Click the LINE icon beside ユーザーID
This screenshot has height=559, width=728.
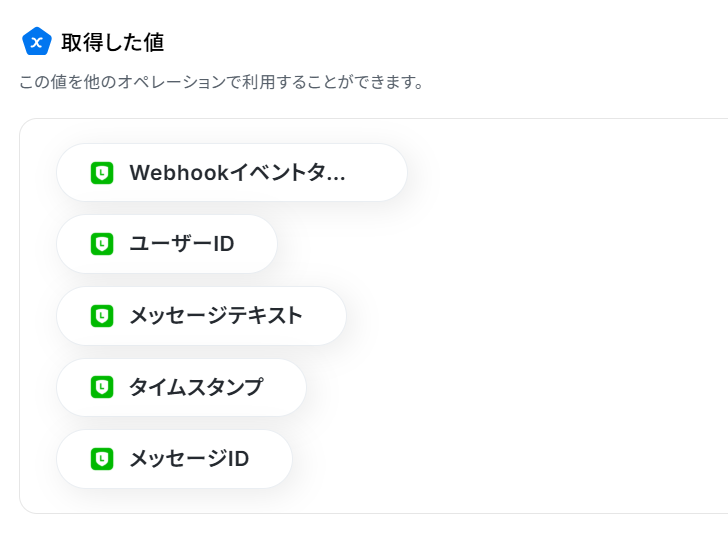102,244
